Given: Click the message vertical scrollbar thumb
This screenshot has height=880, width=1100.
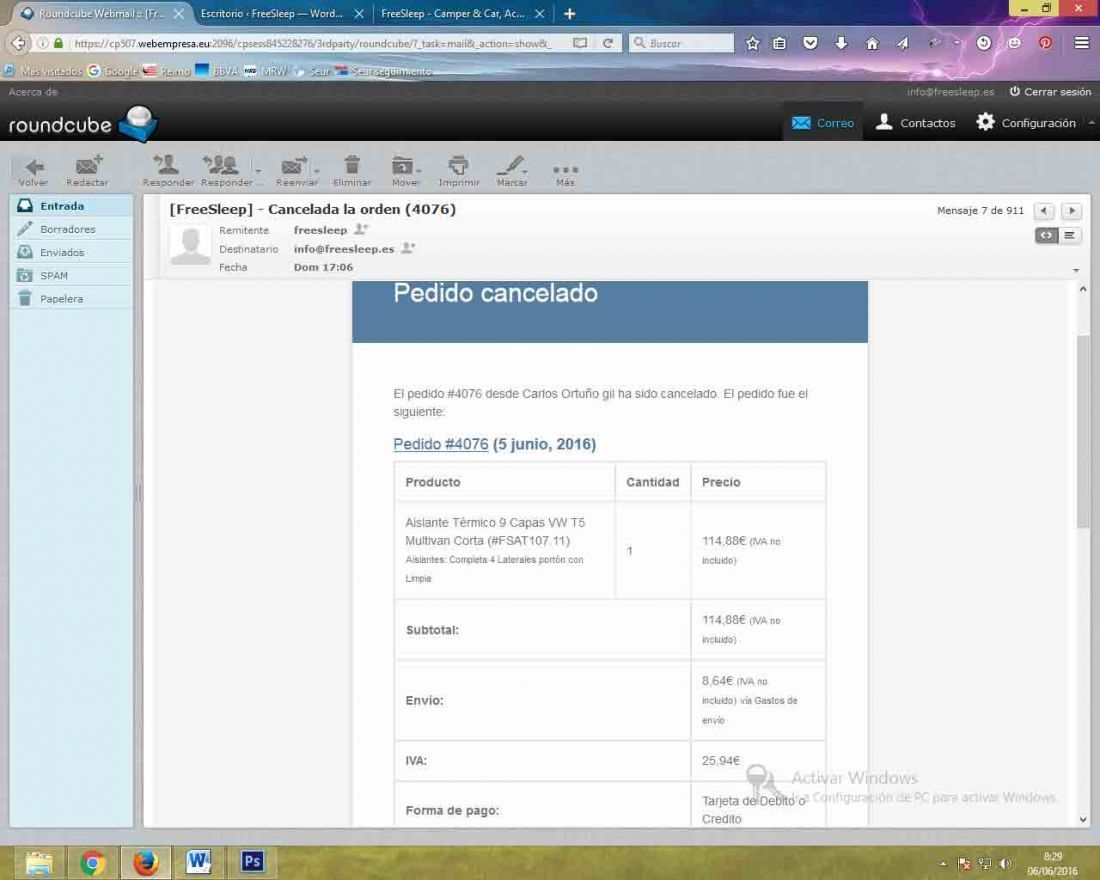Looking at the screenshot, I should pyautogui.click(x=1082, y=432).
